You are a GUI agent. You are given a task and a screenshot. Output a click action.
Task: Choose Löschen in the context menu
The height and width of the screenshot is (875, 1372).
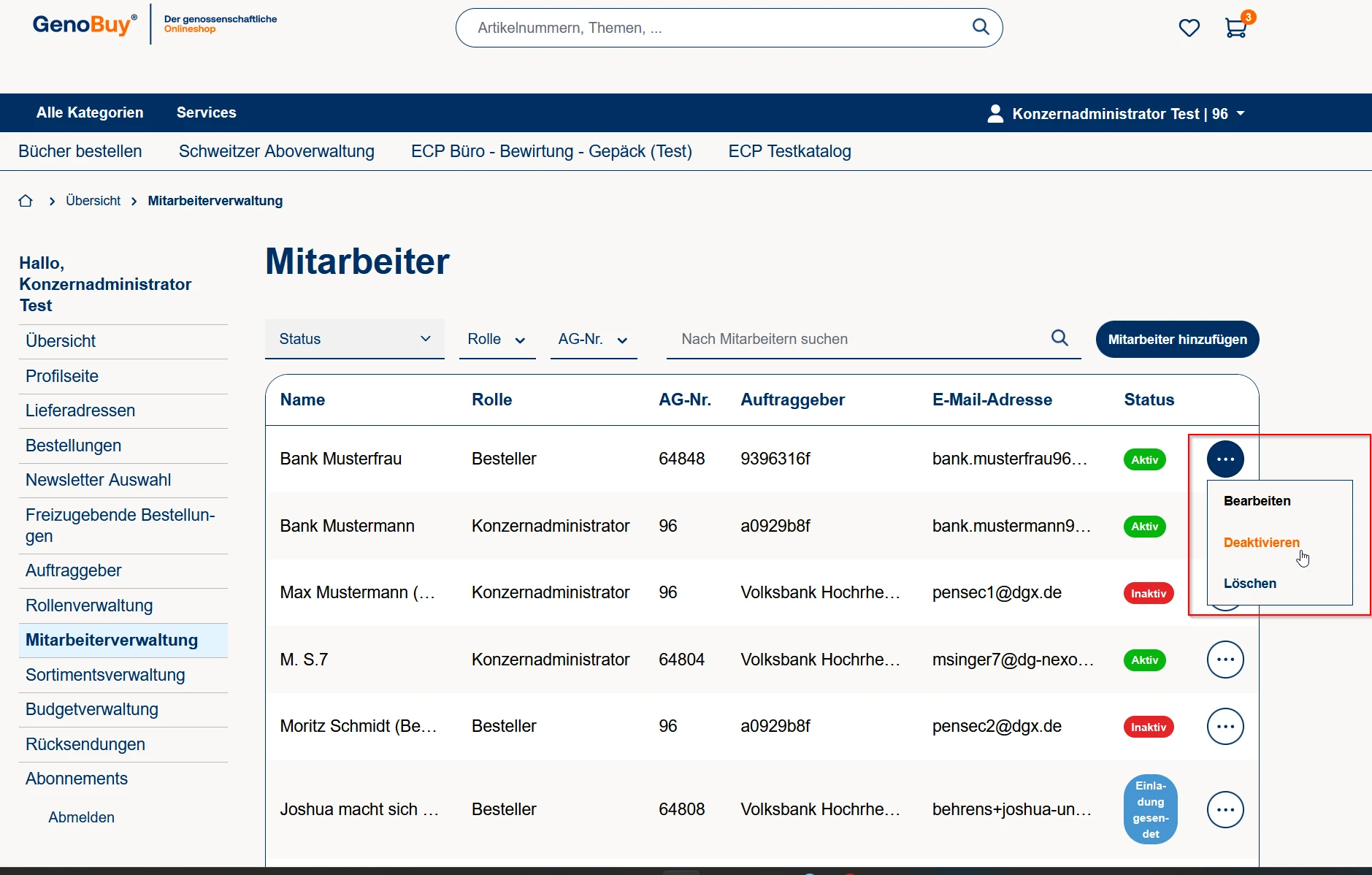1249,584
